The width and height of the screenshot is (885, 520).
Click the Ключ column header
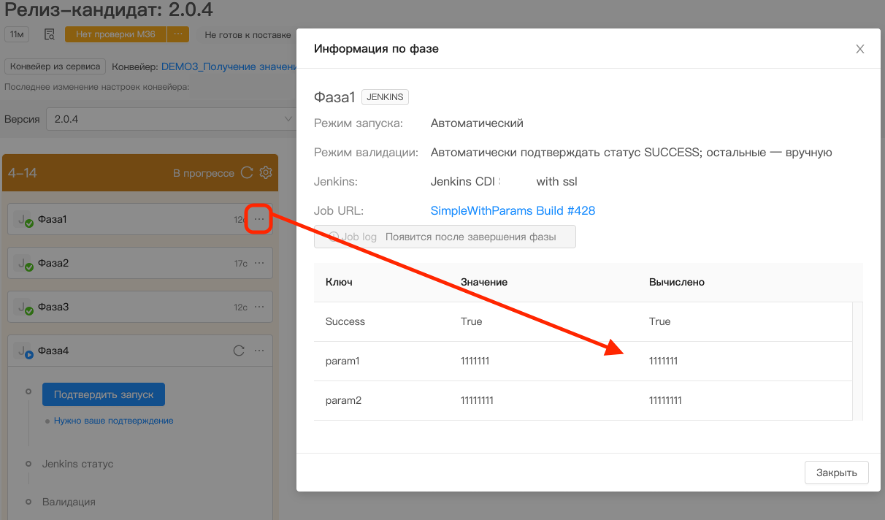point(339,282)
